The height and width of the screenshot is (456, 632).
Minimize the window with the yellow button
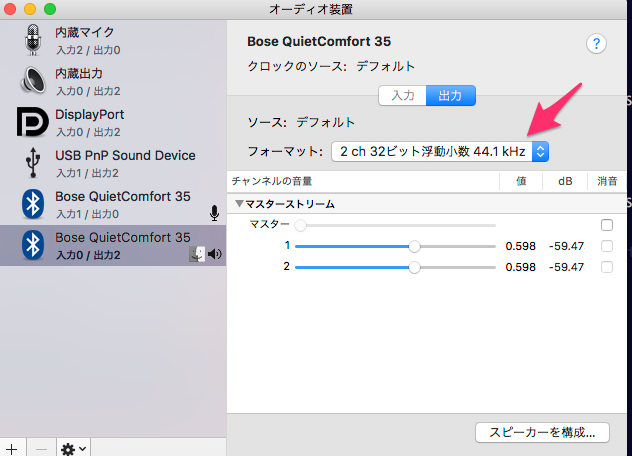[x=30, y=9]
